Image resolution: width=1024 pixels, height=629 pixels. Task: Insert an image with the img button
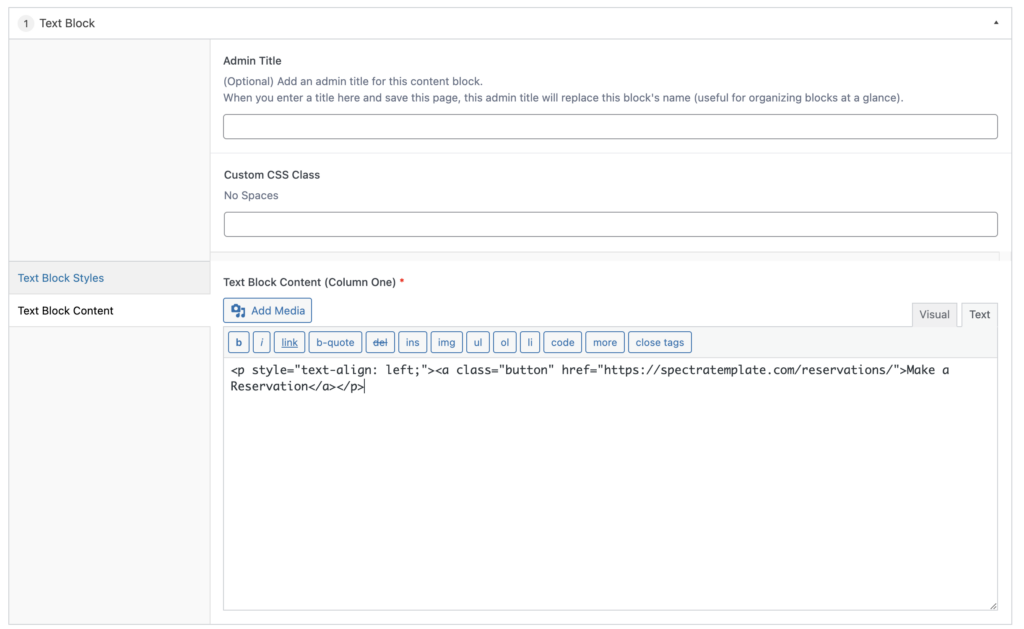point(447,342)
